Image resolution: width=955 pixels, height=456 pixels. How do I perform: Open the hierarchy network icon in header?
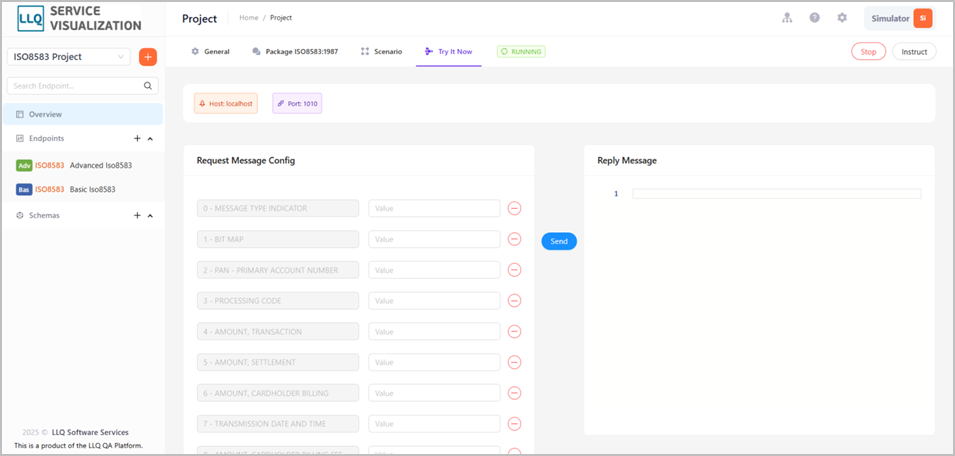(x=787, y=18)
